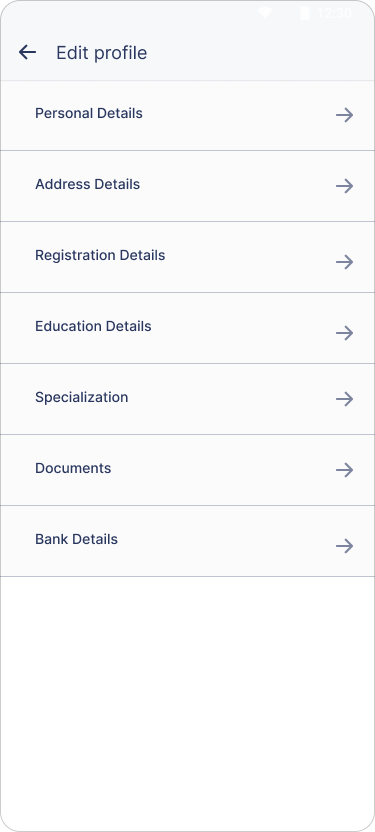
Task: Select the Bank Details row
Action: pos(187,542)
